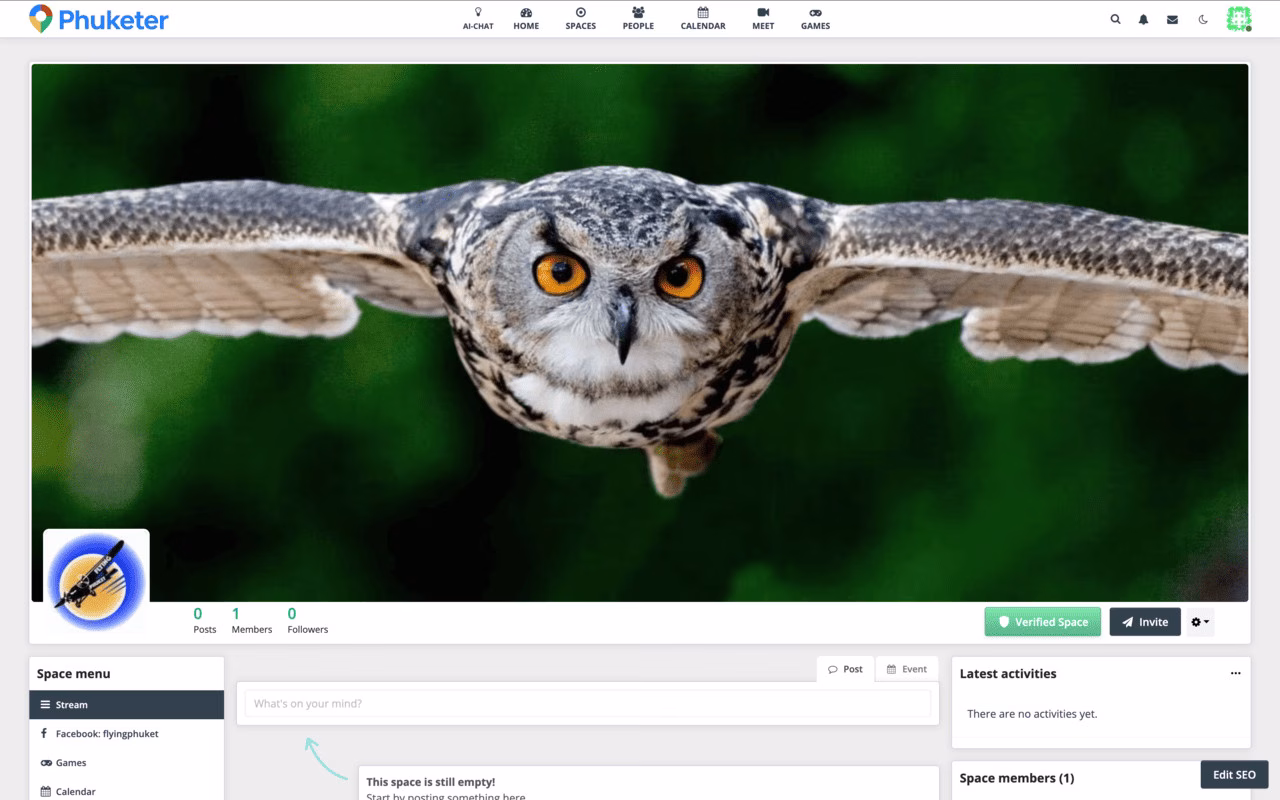Click the owl space banner image
The width and height of the screenshot is (1280, 800).
click(x=640, y=332)
